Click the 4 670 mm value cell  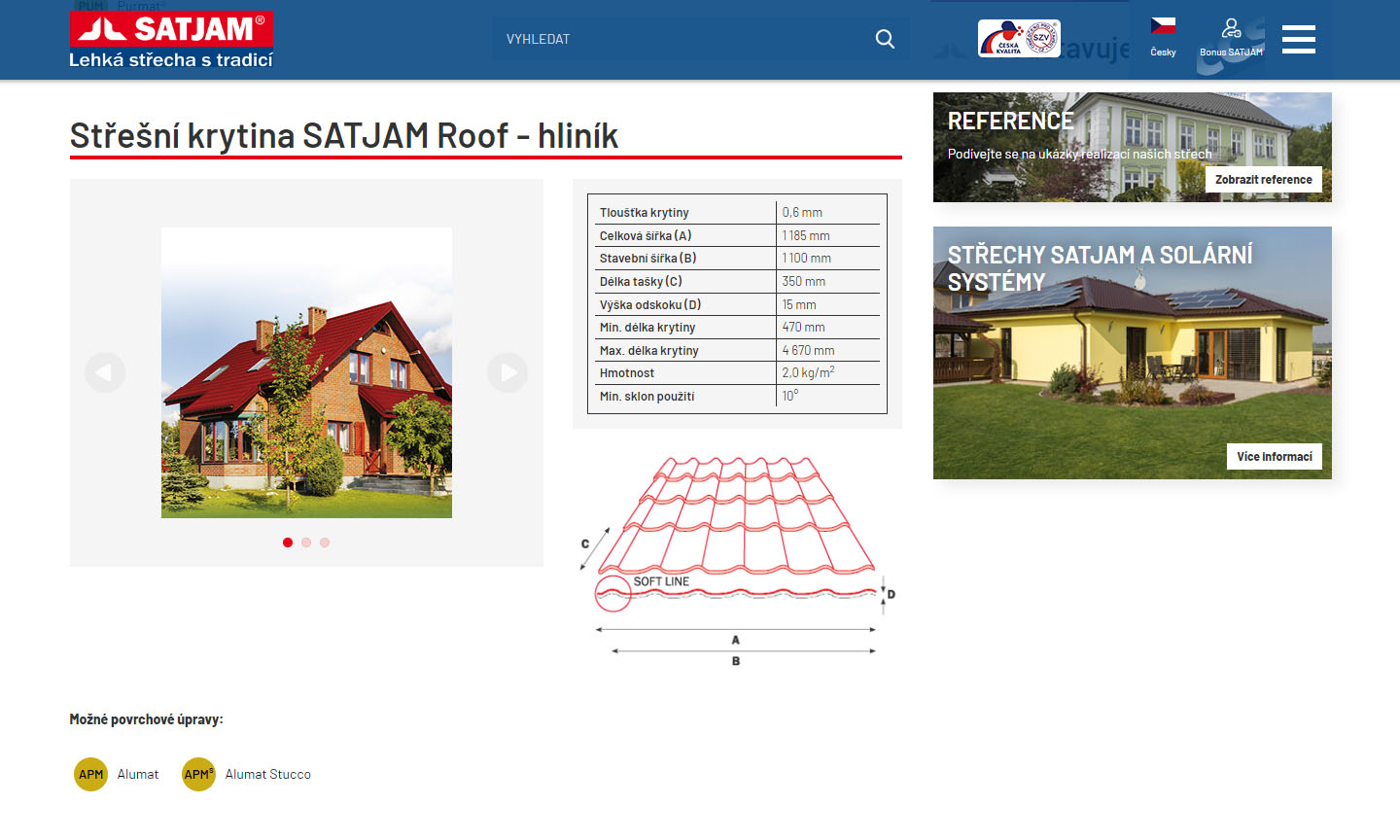click(x=809, y=351)
